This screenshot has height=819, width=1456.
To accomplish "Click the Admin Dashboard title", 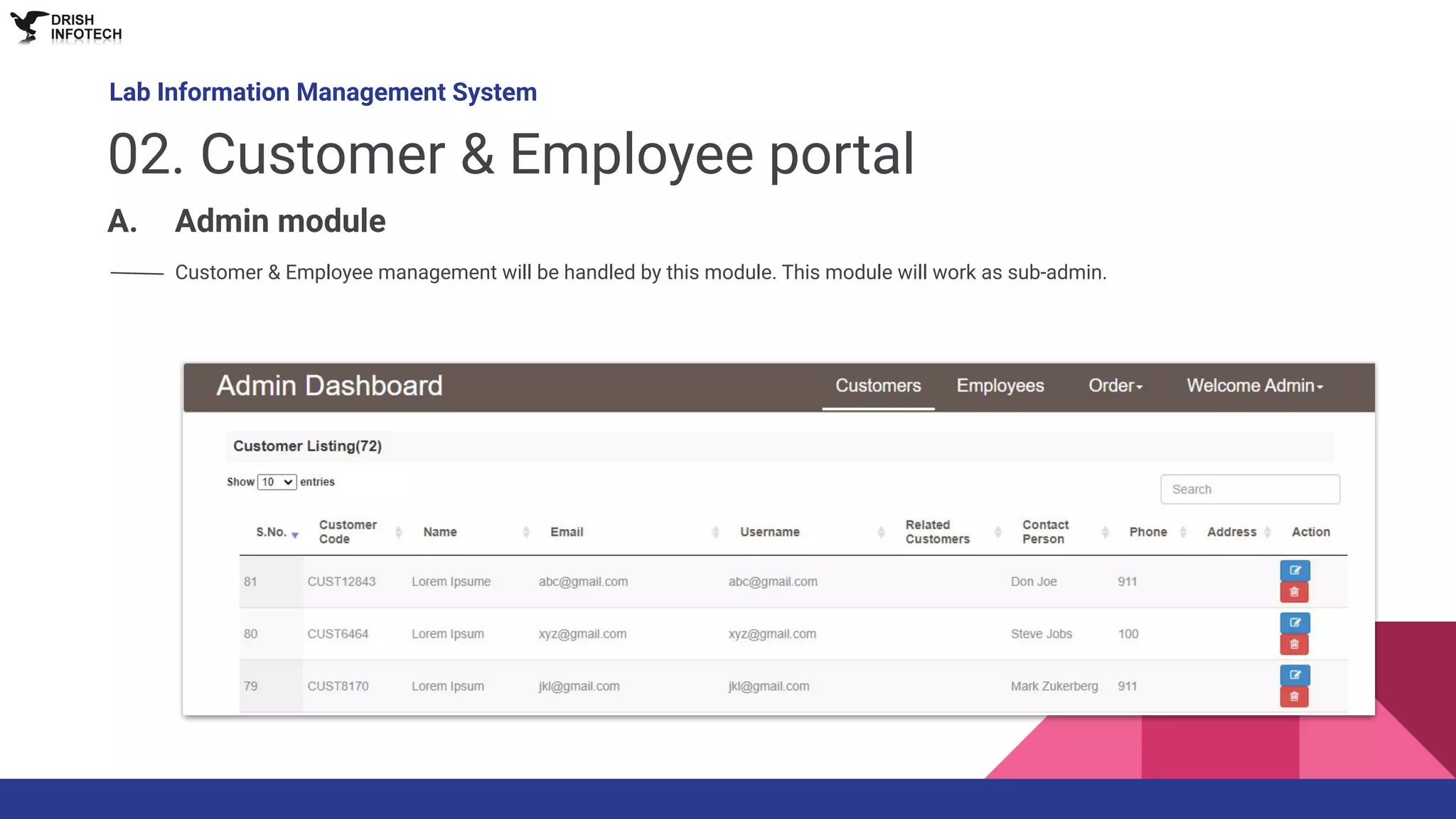I will click(329, 386).
